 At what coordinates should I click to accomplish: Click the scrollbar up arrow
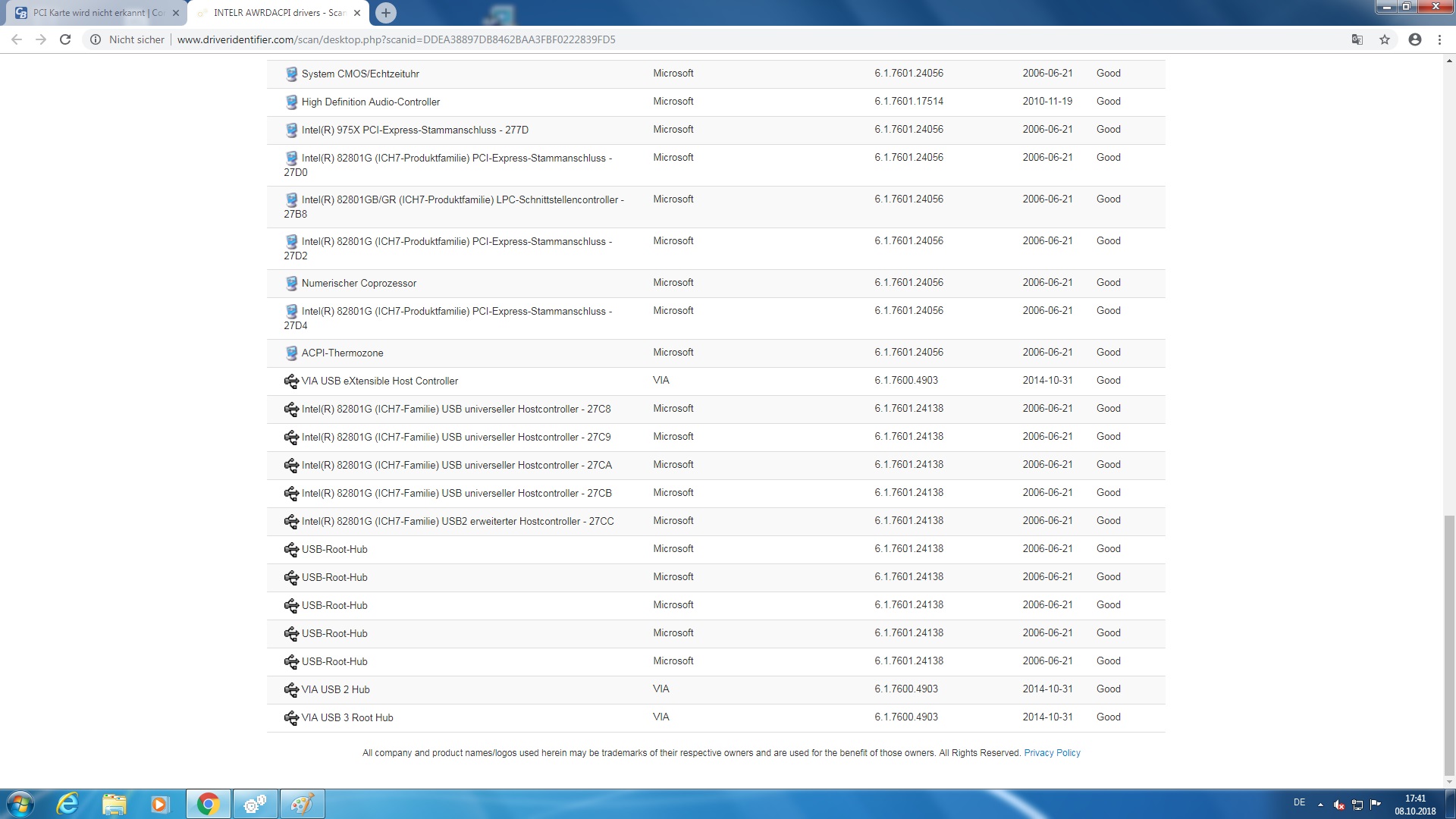point(1449,59)
